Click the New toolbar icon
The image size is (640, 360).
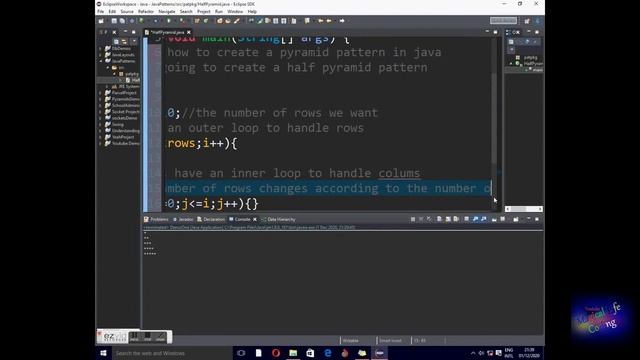click(x=101, y=21)
